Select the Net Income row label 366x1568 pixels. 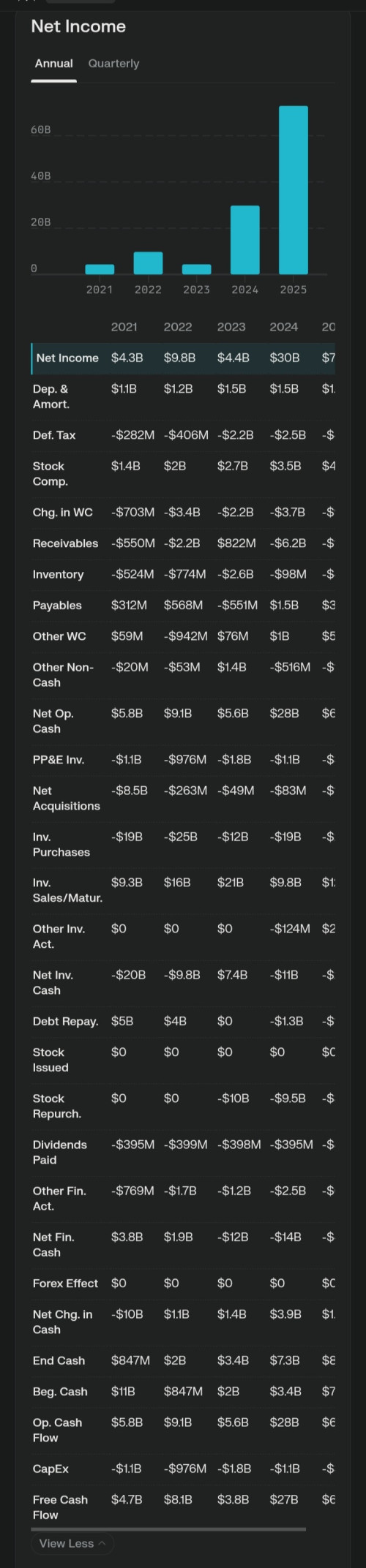[x=67, y=358]
